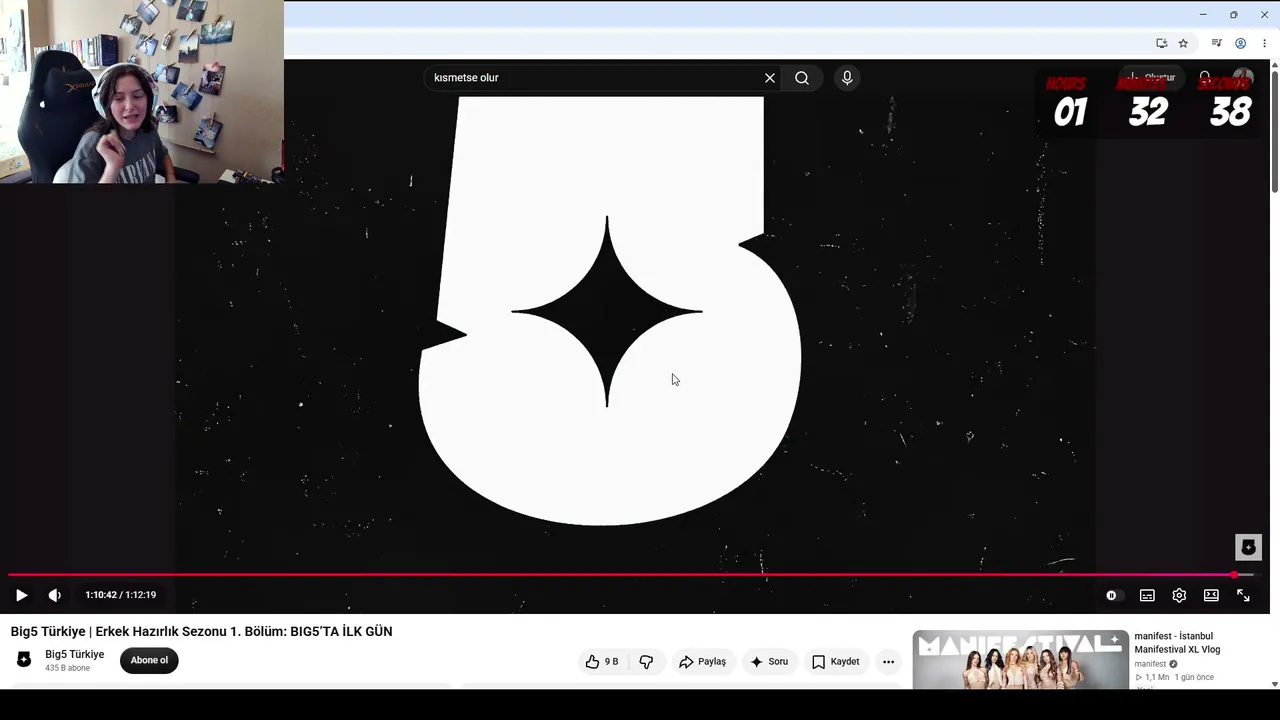1280x720 pixels.
Task: Open the Chrome three-dot menu
Action: tap(1264, 43)
